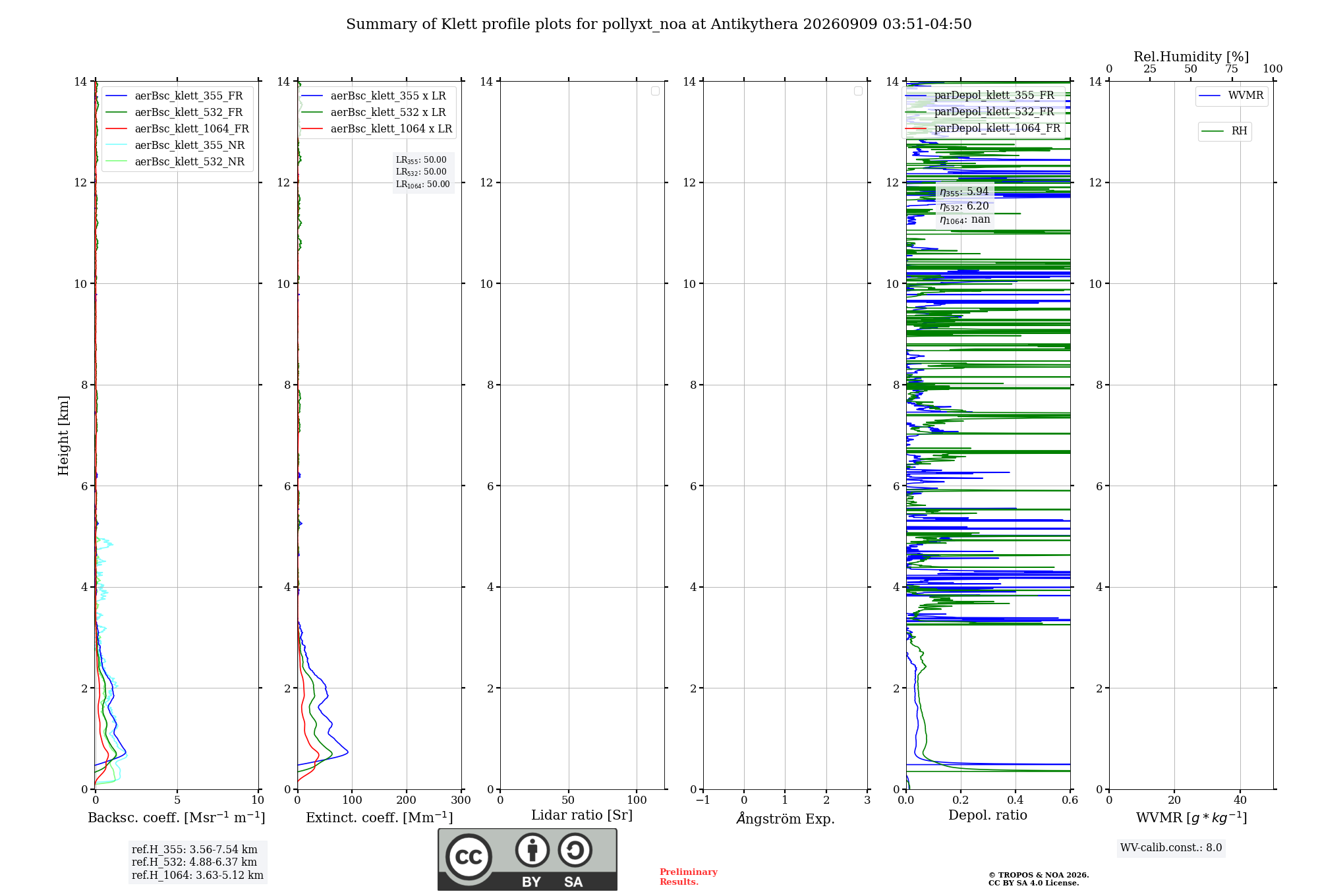Click the aerBsc_klett_1064 x LR legend entry

point(377,128)
